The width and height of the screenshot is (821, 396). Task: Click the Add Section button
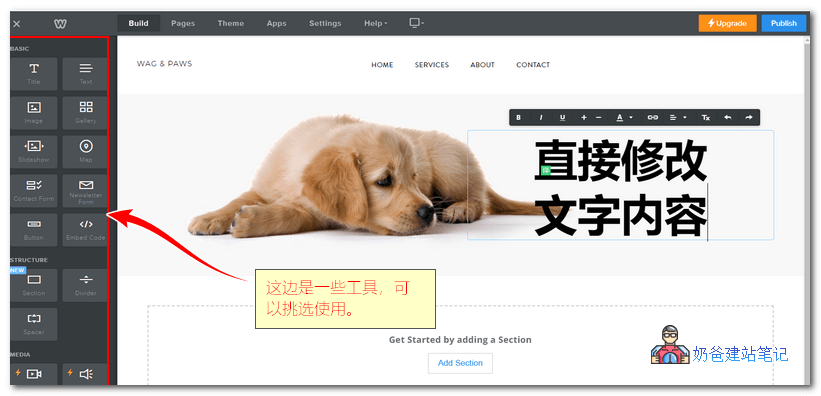point(460,363)
